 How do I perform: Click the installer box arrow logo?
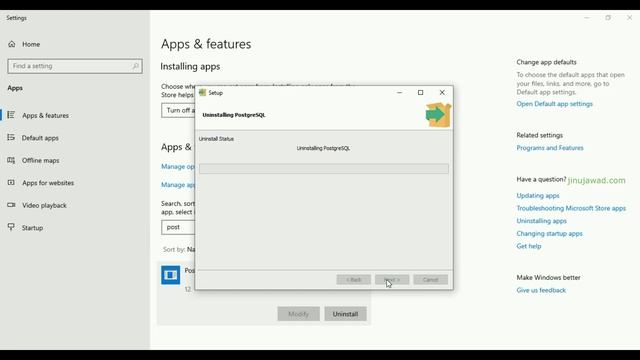(x=438, y=115)
